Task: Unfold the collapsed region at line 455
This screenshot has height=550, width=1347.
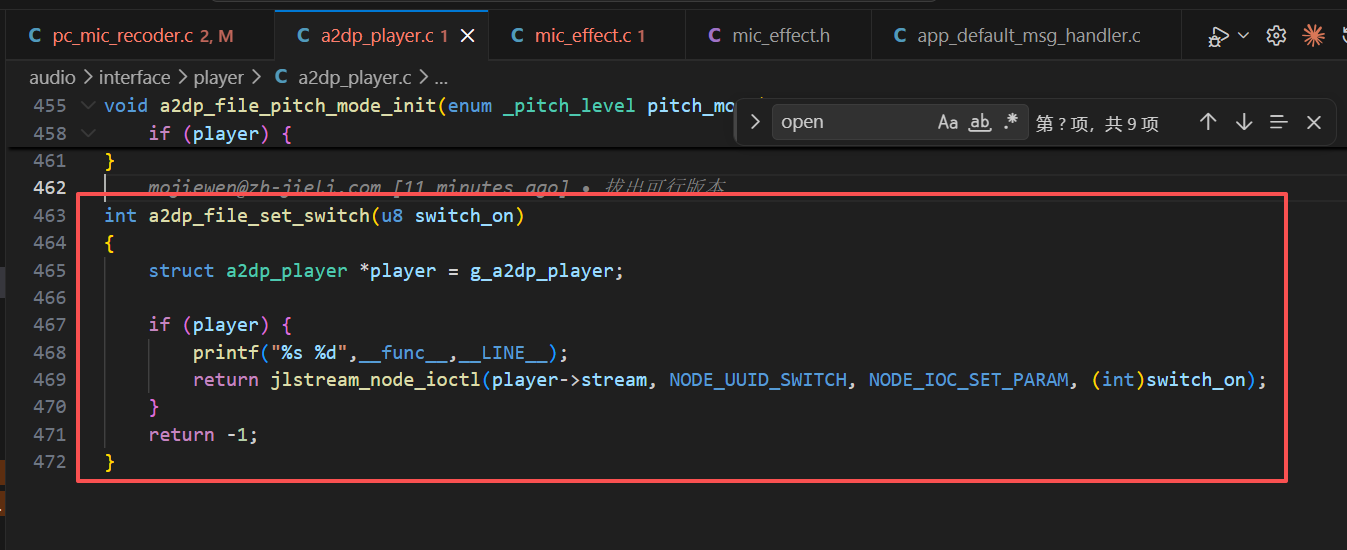Action: click(89, 105)
